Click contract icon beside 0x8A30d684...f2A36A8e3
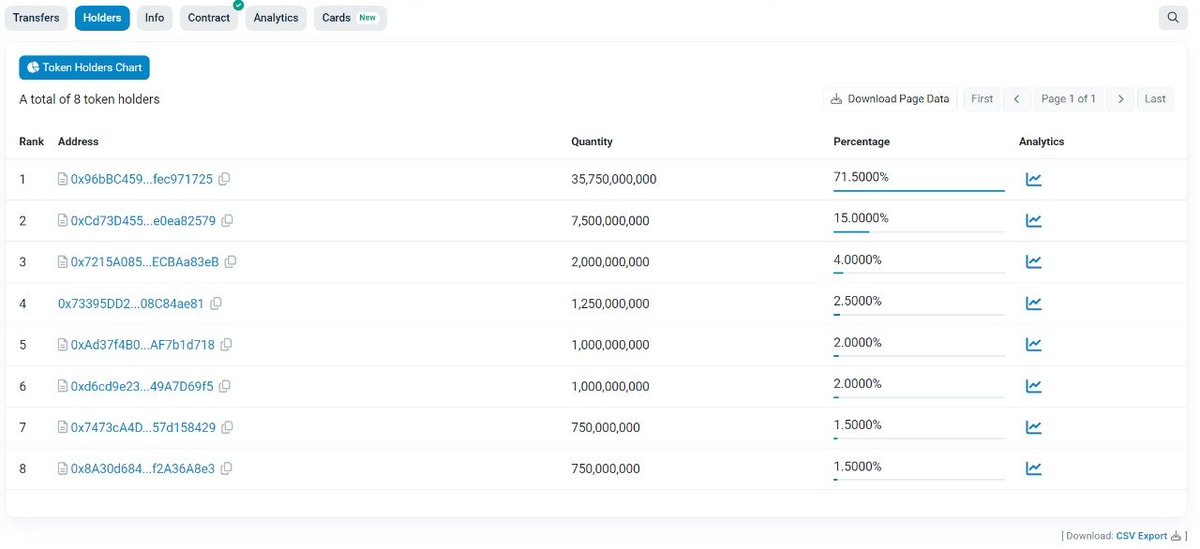Image resolution: width=1200 pixels, height=549 pixels. (63, 468)
